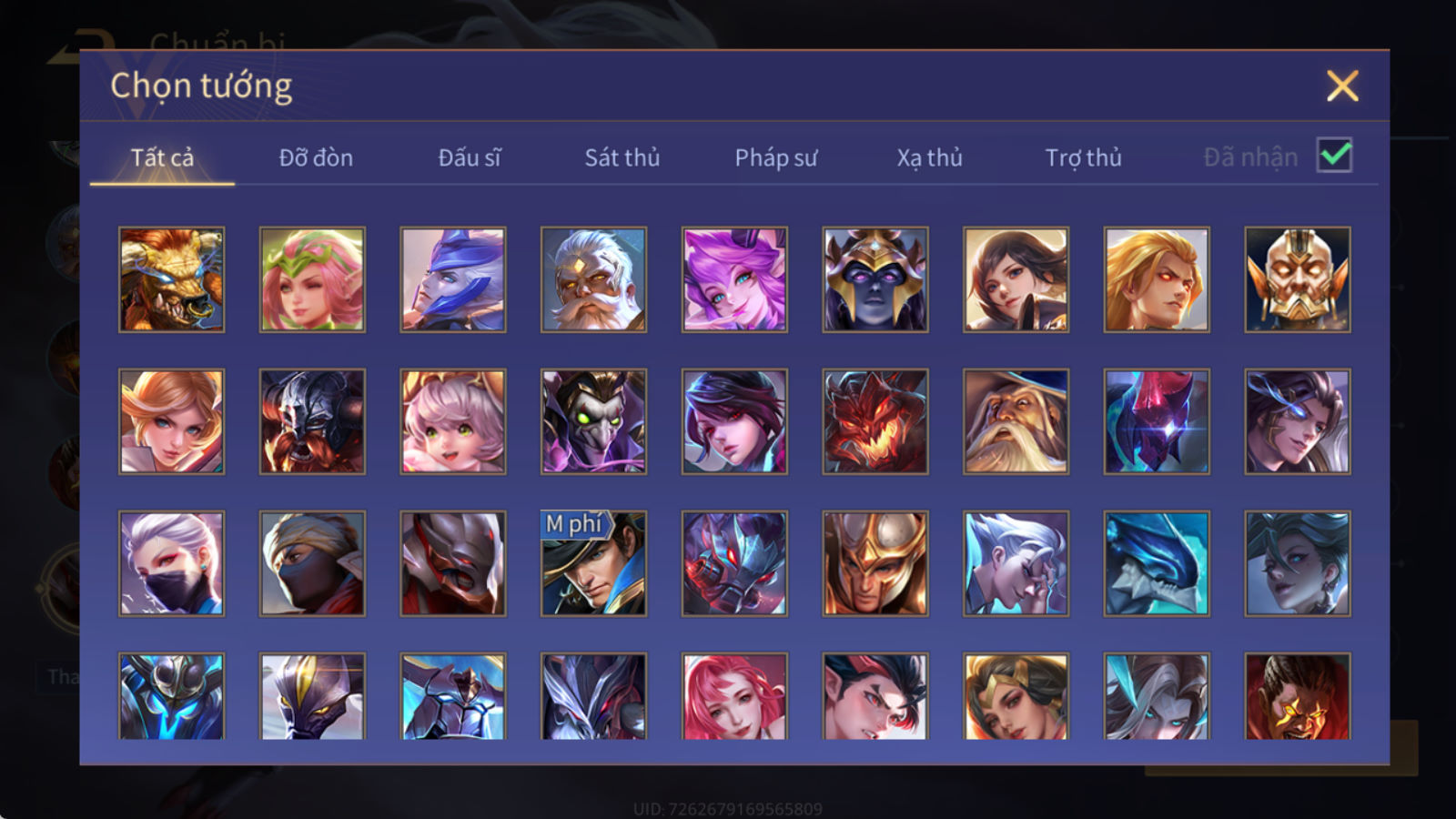The height and width of the screenshot is (819, 1456).
Task: Close the 'Chọn tướng' dialog
Action: click(x=1342, y=86)
